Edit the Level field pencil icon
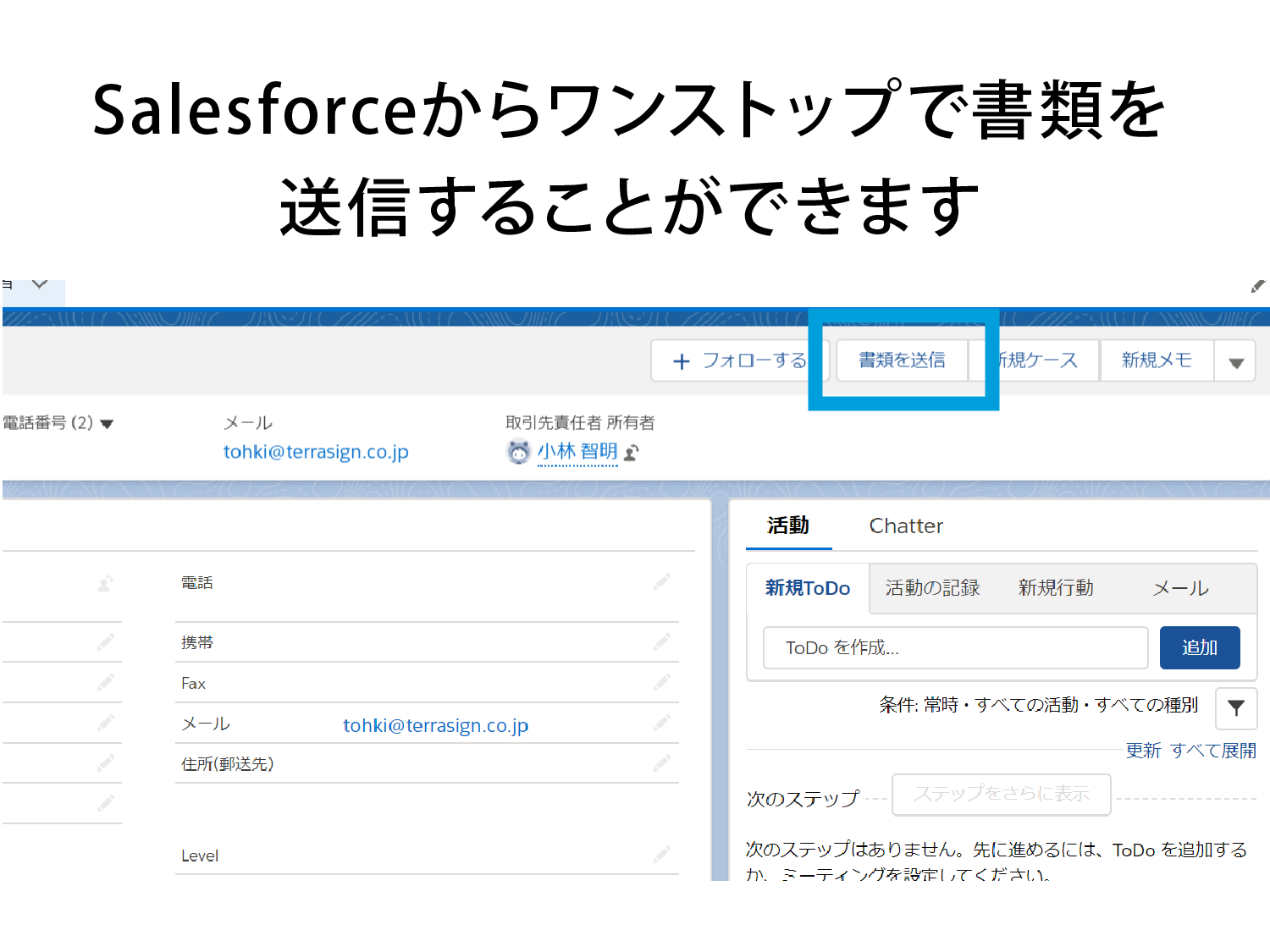This screenshot has height=952, width=1270. coord(661,855)
